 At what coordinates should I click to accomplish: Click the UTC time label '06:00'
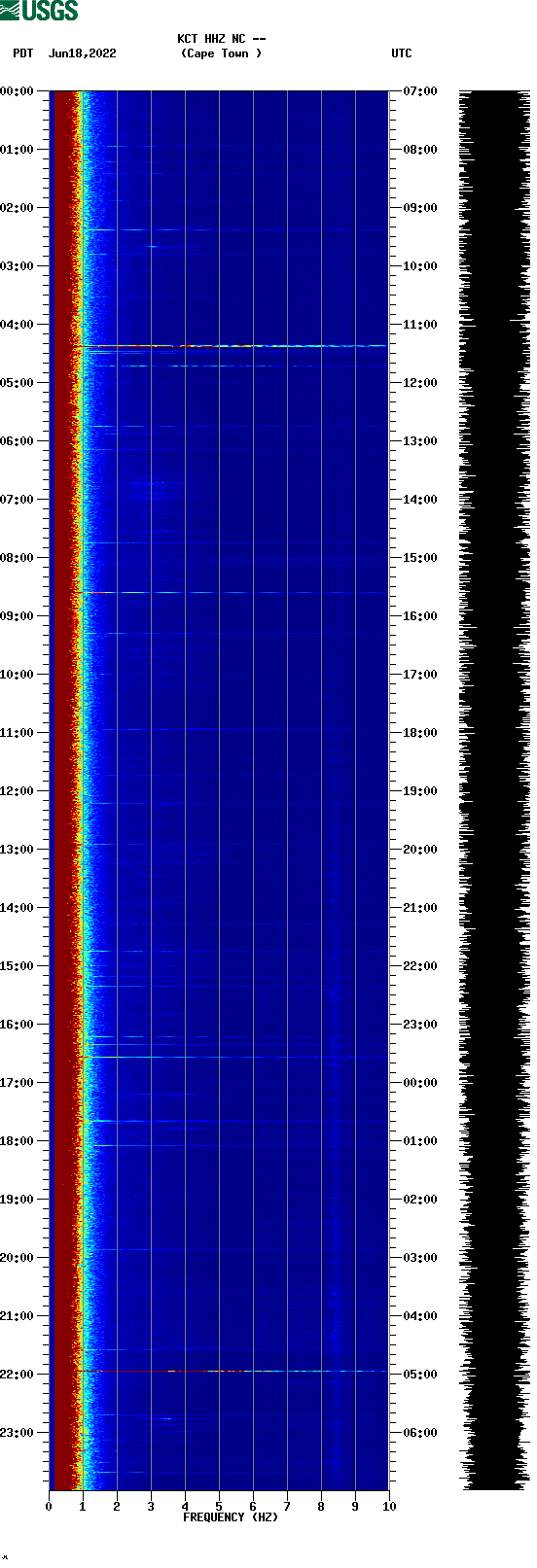[x=420, y=1433]
